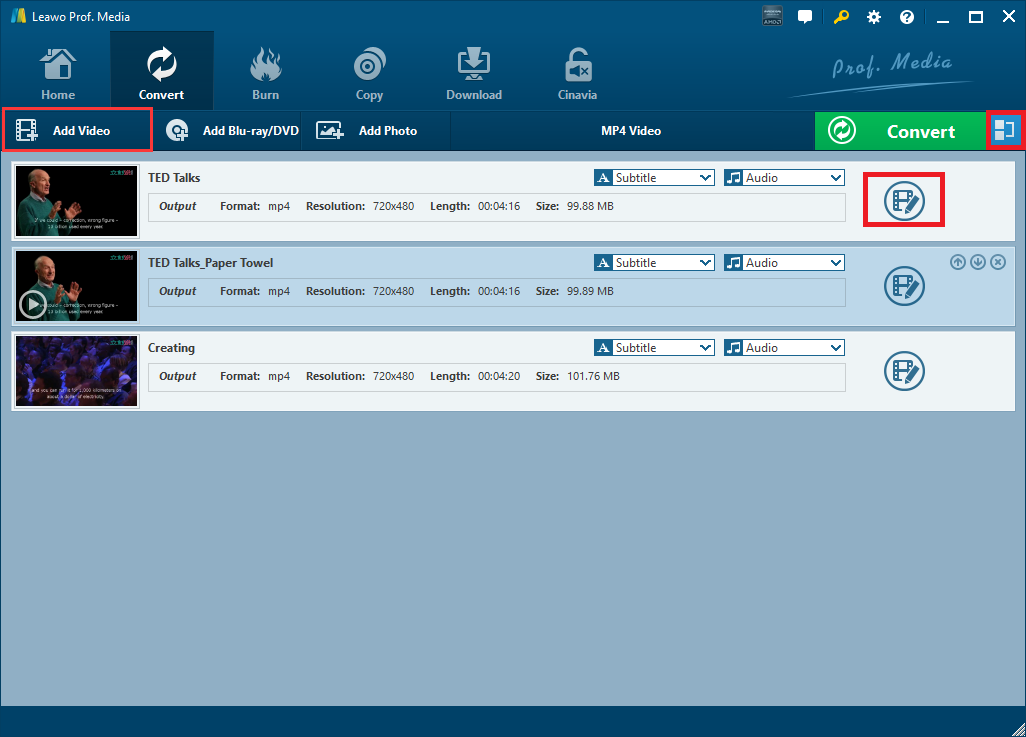The height and width of the screenshot is (737, 1026).
Task: Click the AMD GPU acceleration icon
Action: coord(772,16)
